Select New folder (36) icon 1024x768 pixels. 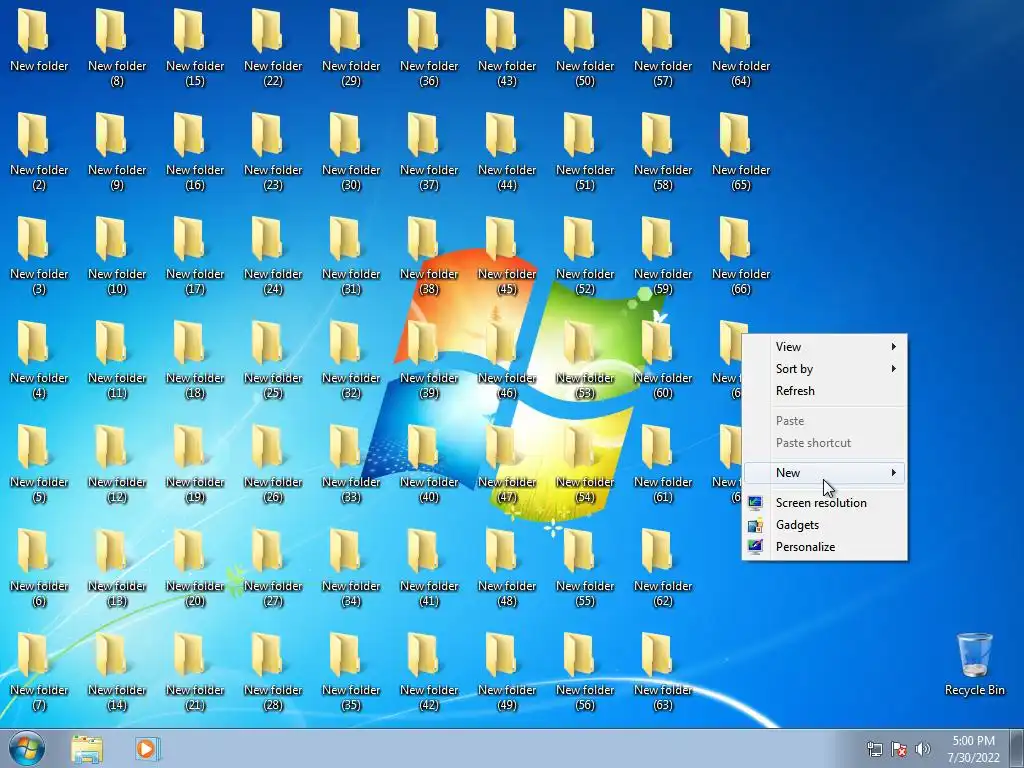(423, 31)
